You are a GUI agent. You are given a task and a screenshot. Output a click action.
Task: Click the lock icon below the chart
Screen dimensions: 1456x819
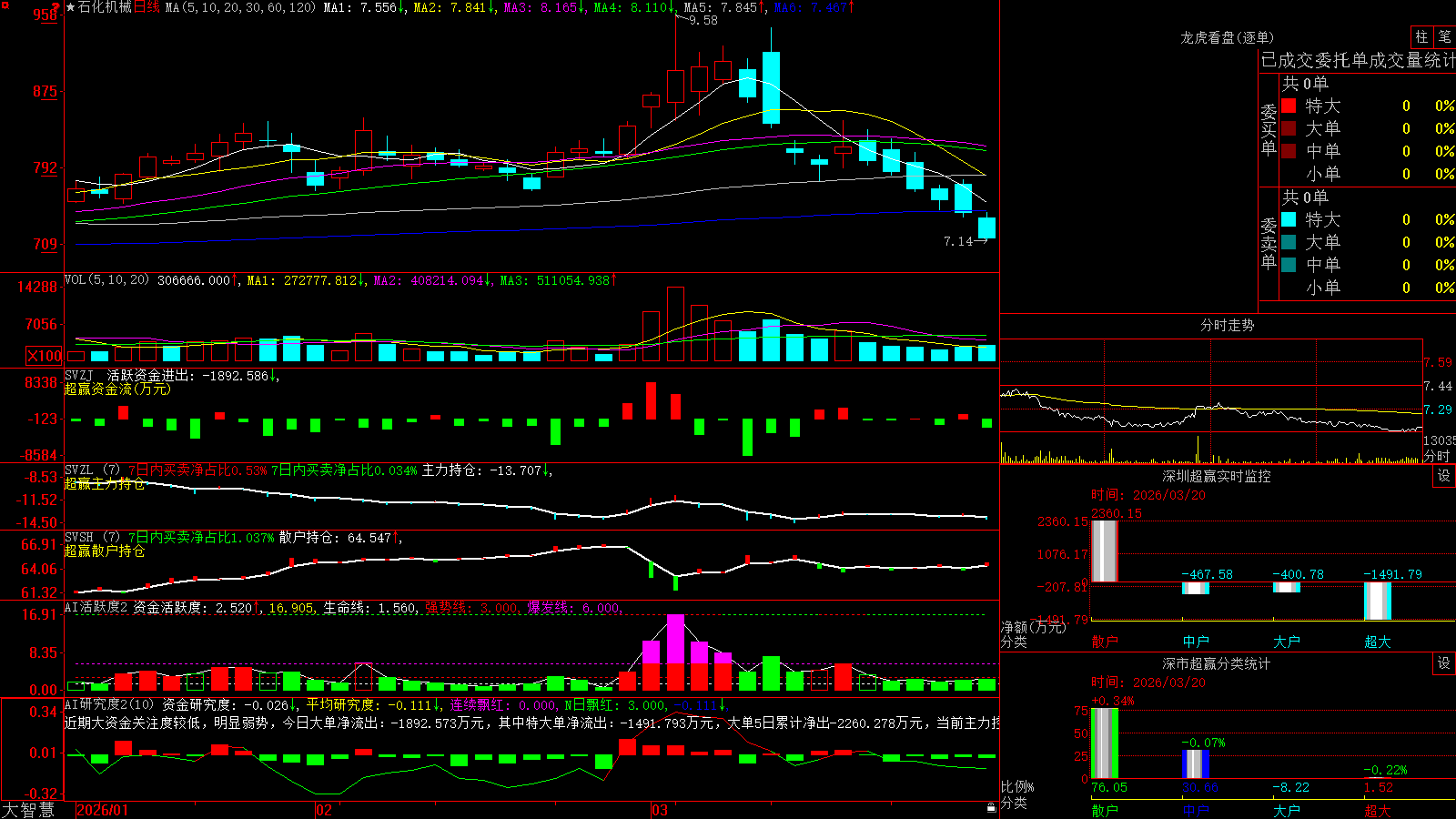pos(992,808)
